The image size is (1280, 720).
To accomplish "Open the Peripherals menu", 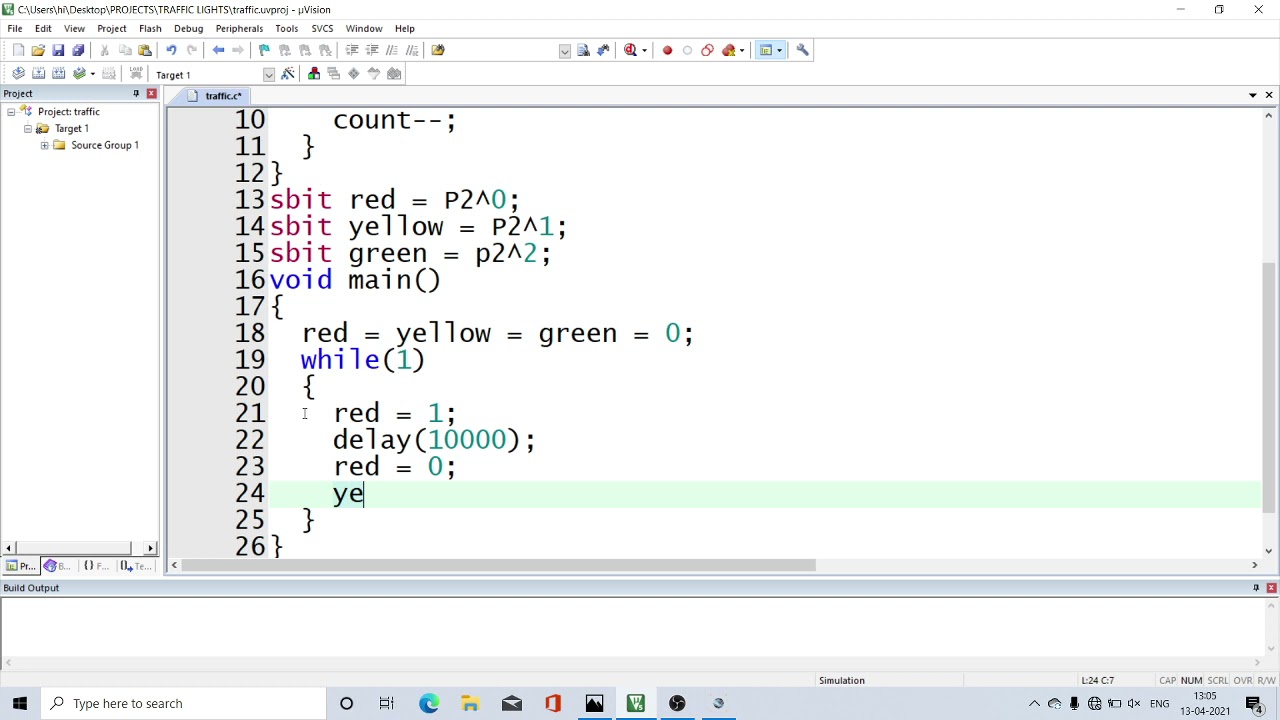I will tap(239, 28).
